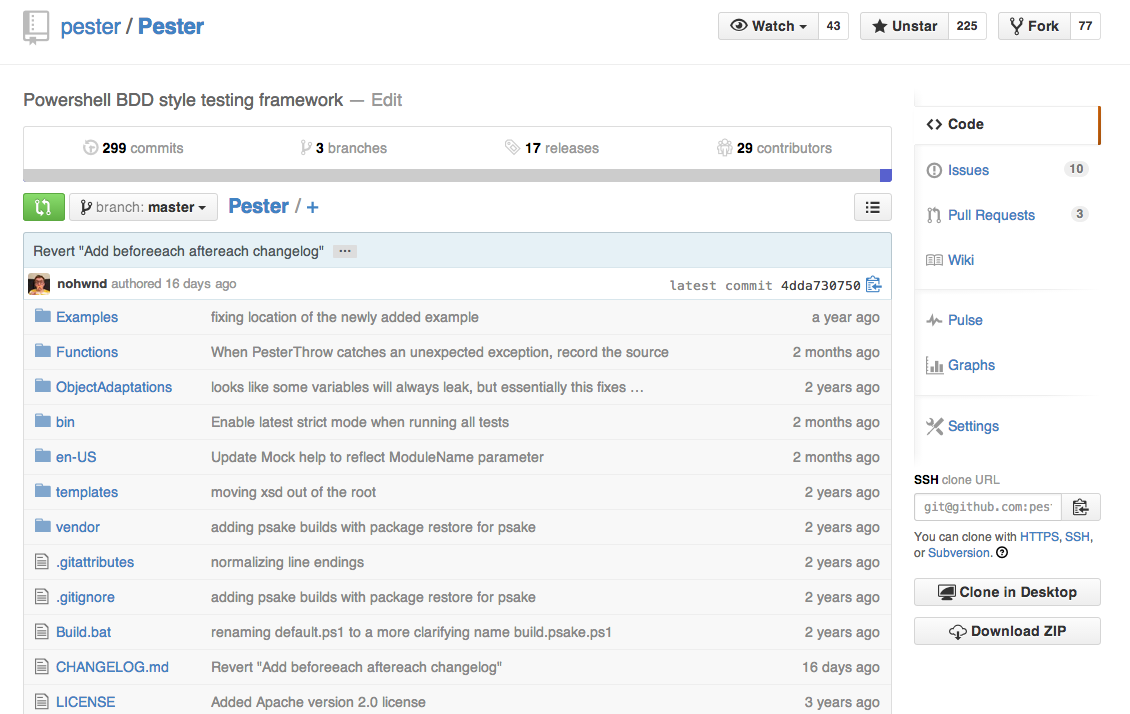
Task: Click the vendor folder icon
Action: pos(43,526)
